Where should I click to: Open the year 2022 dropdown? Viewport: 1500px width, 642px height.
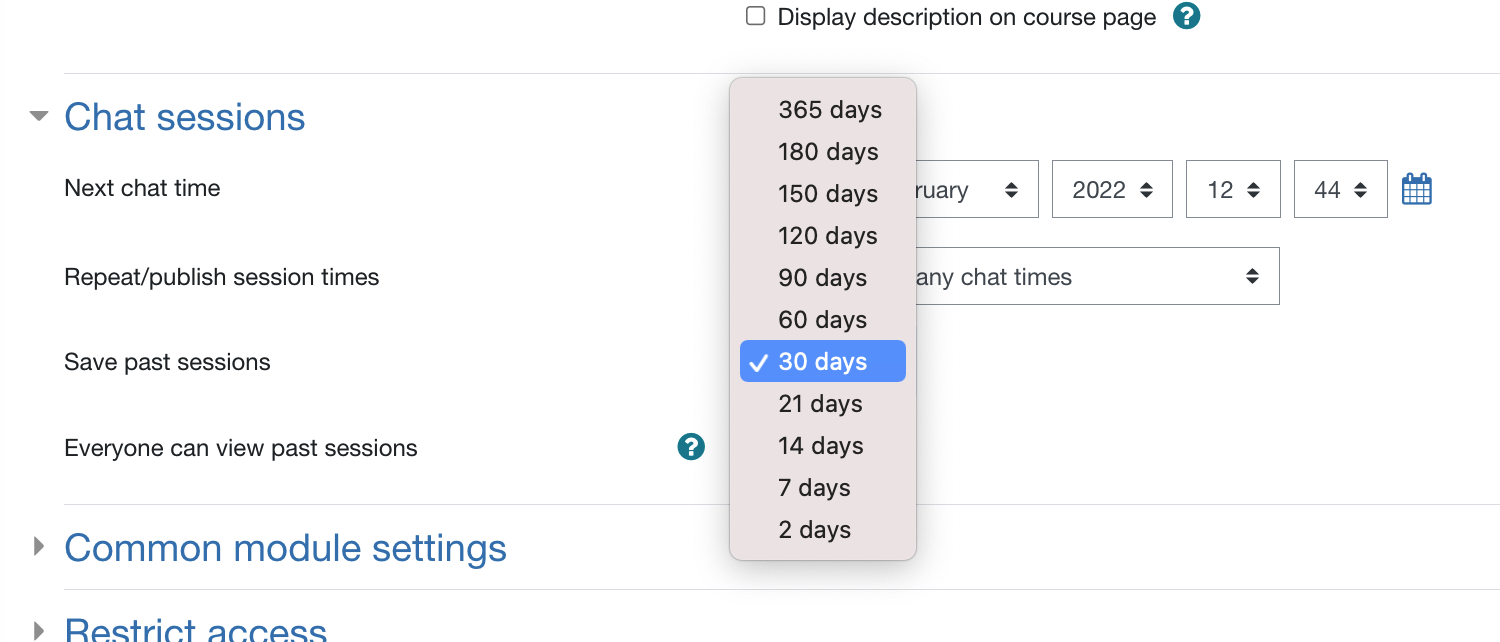tap(1112, 189)
